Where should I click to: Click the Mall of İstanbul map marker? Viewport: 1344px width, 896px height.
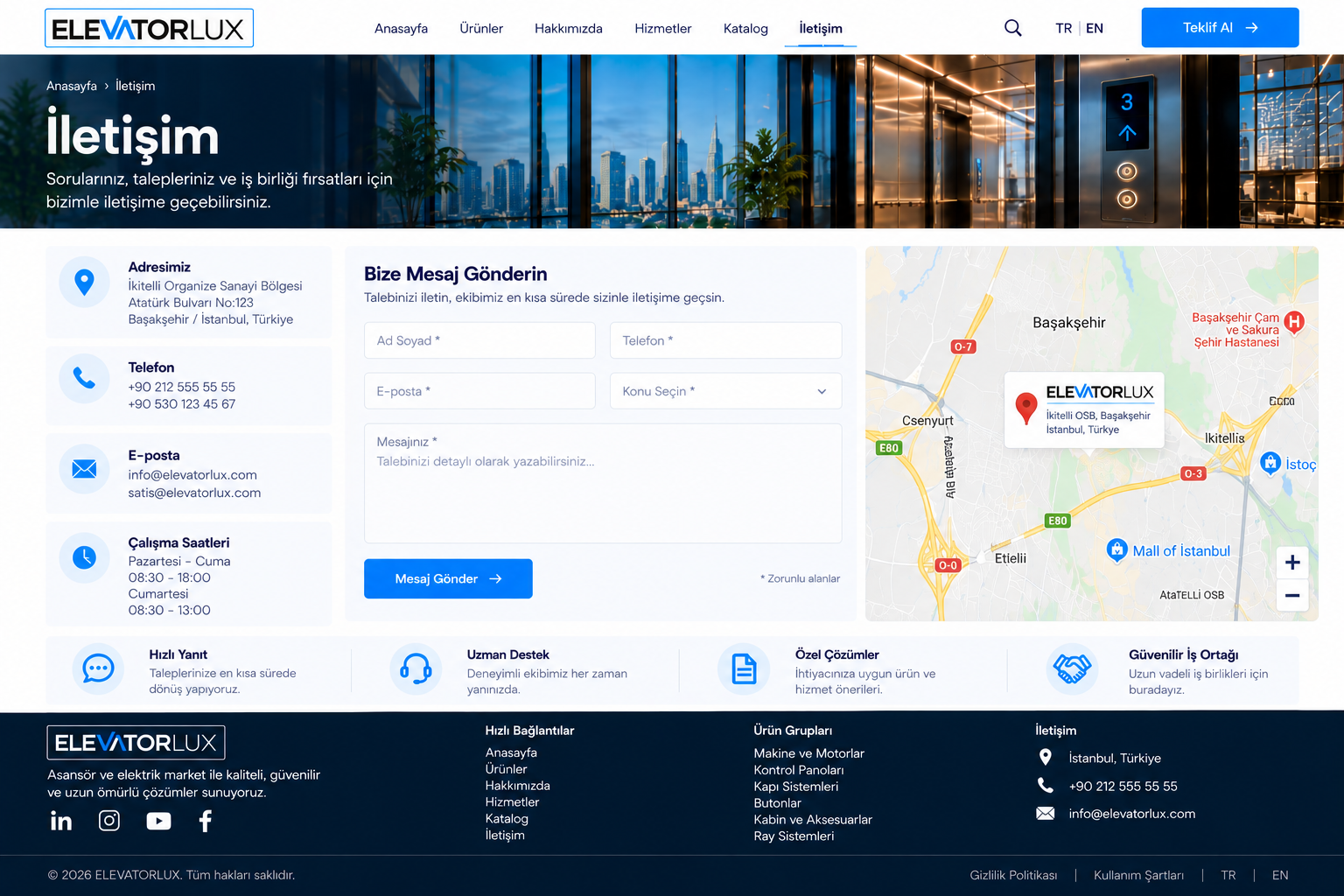pyautogui.click(x=1116, y=549)
